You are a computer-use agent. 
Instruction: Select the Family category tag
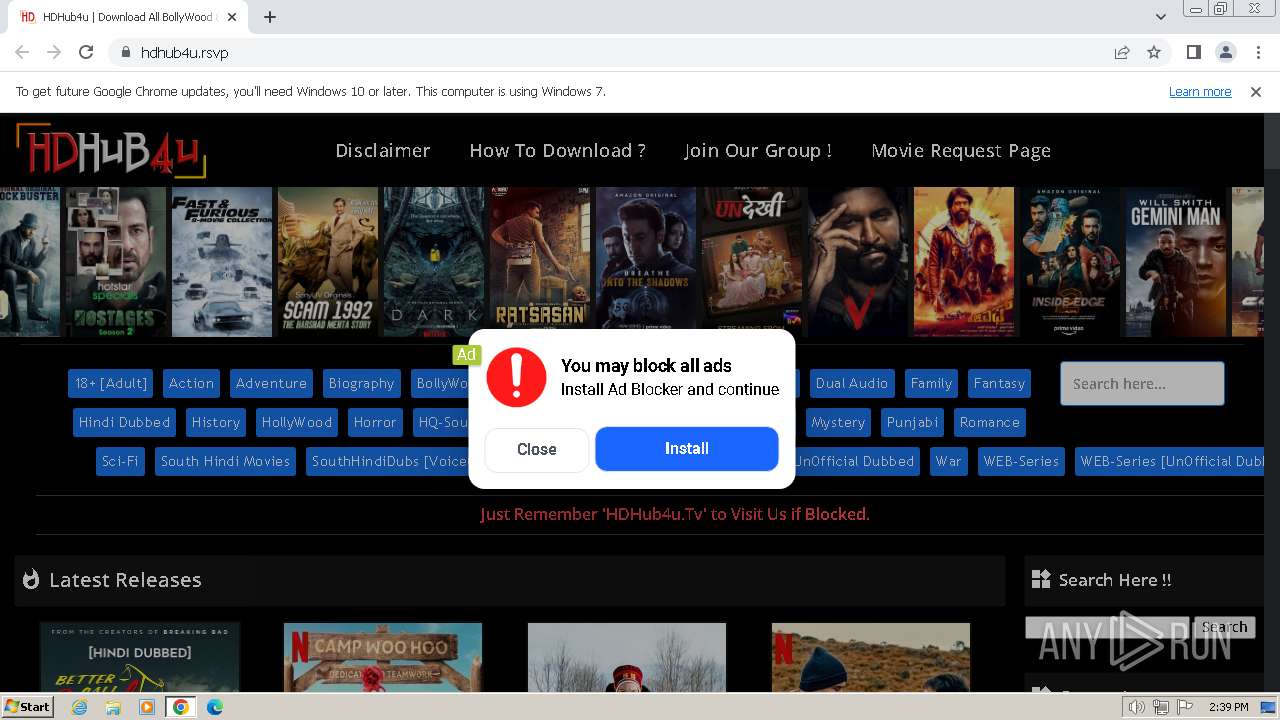pos(931,383)
